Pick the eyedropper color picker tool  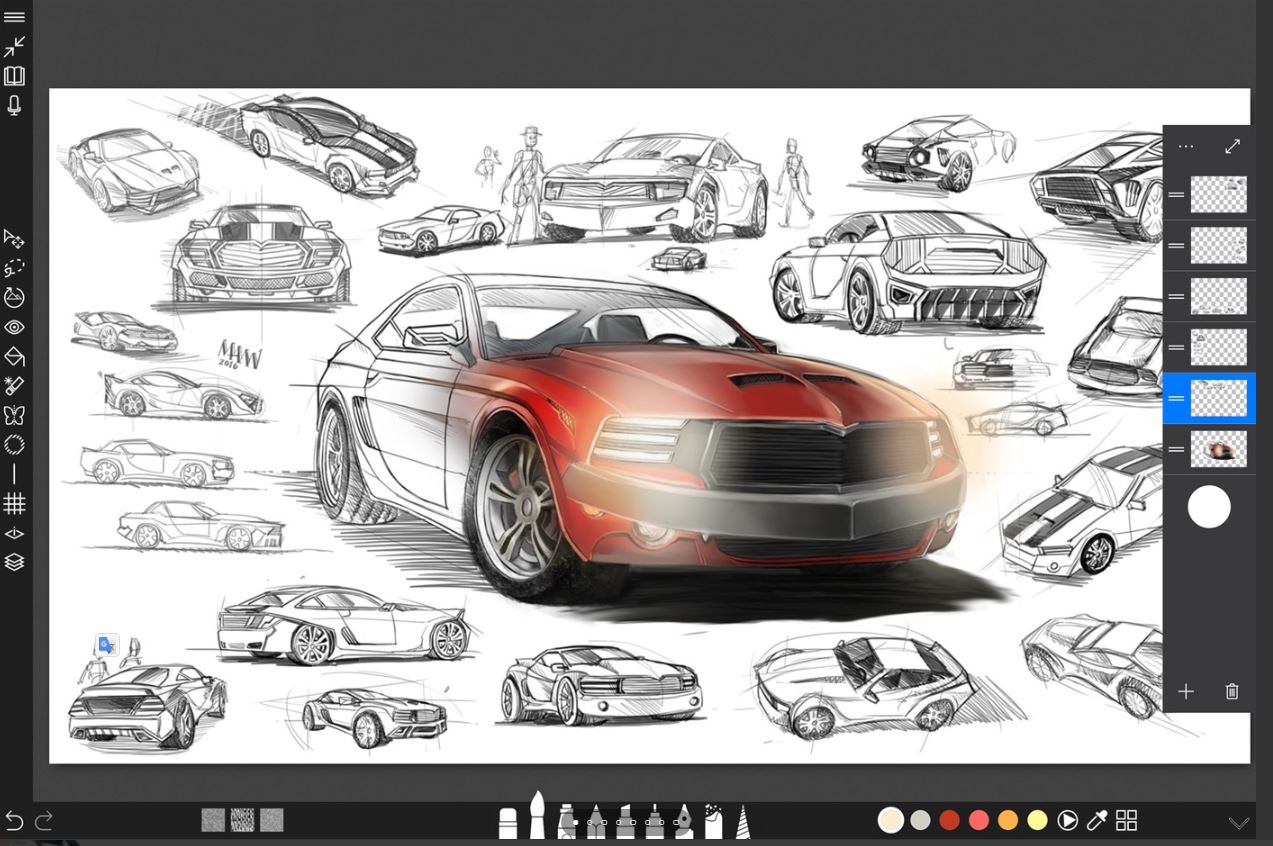tap(1096, 820)
